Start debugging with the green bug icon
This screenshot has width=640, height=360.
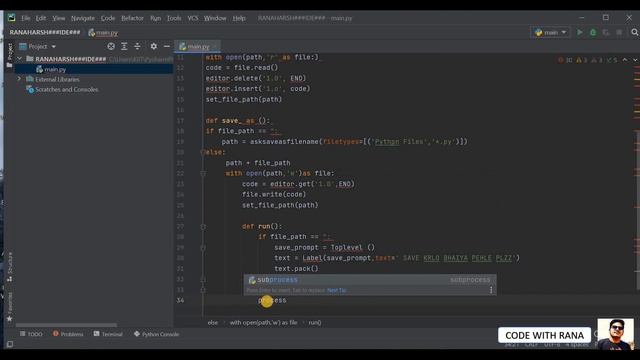click(593, 32)
